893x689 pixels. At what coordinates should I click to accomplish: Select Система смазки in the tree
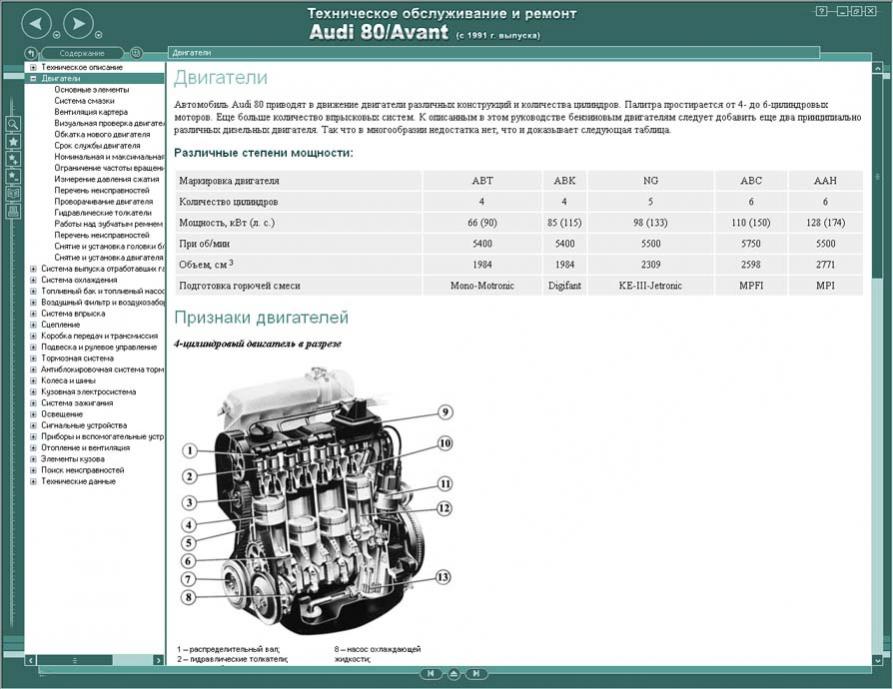pos(84,101)
